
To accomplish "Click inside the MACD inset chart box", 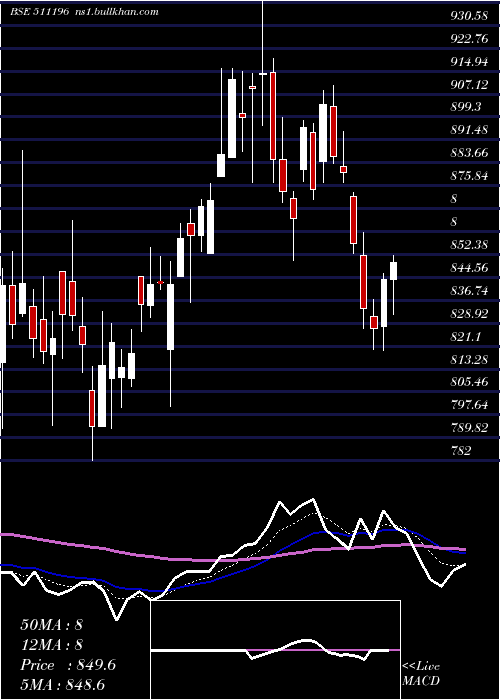I will tap(275, 650).
